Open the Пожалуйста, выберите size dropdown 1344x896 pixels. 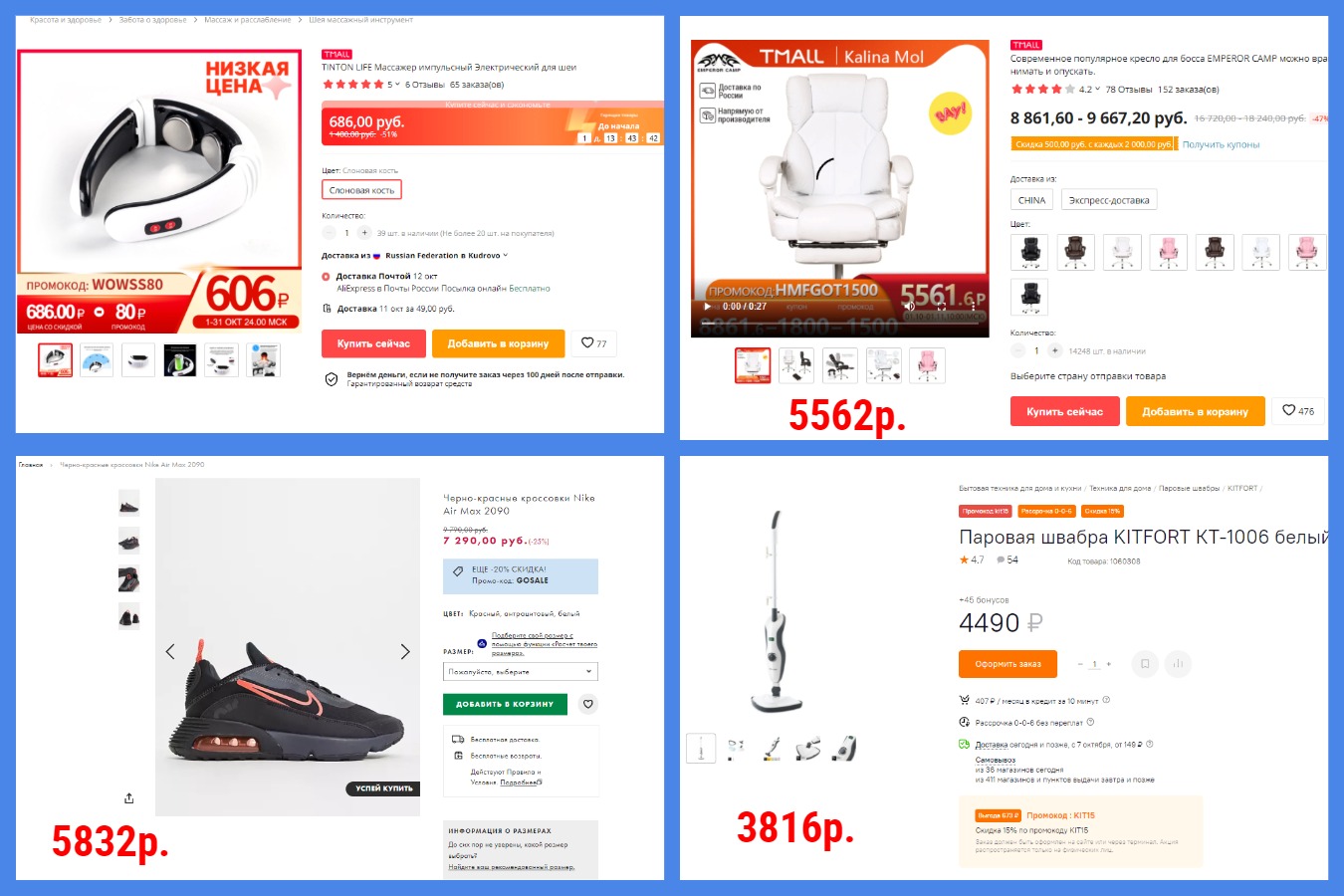520,672
